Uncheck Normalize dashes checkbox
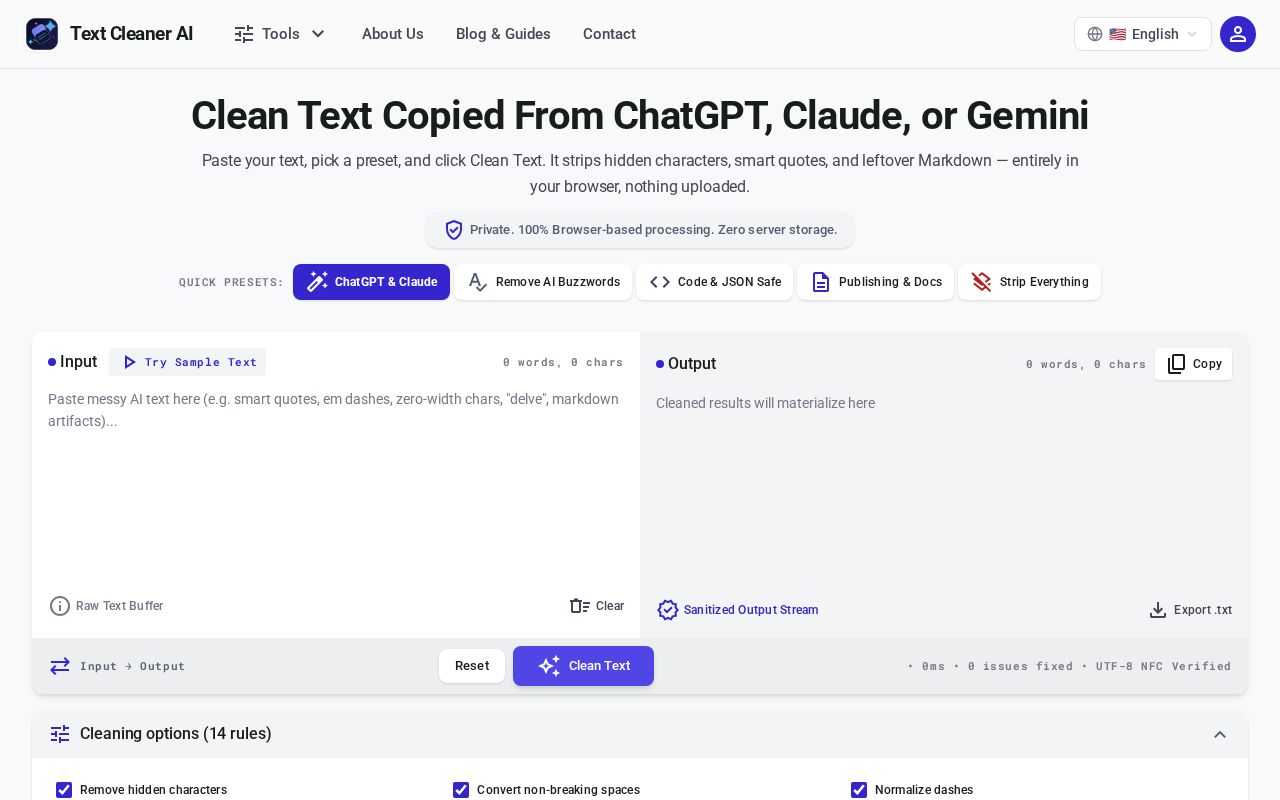 pos(859,790)
